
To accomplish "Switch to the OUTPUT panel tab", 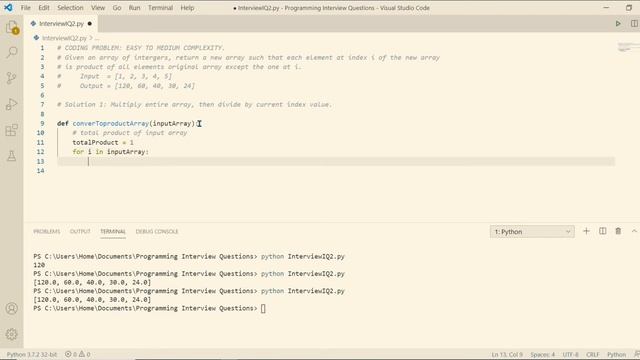I will [80, 231].
